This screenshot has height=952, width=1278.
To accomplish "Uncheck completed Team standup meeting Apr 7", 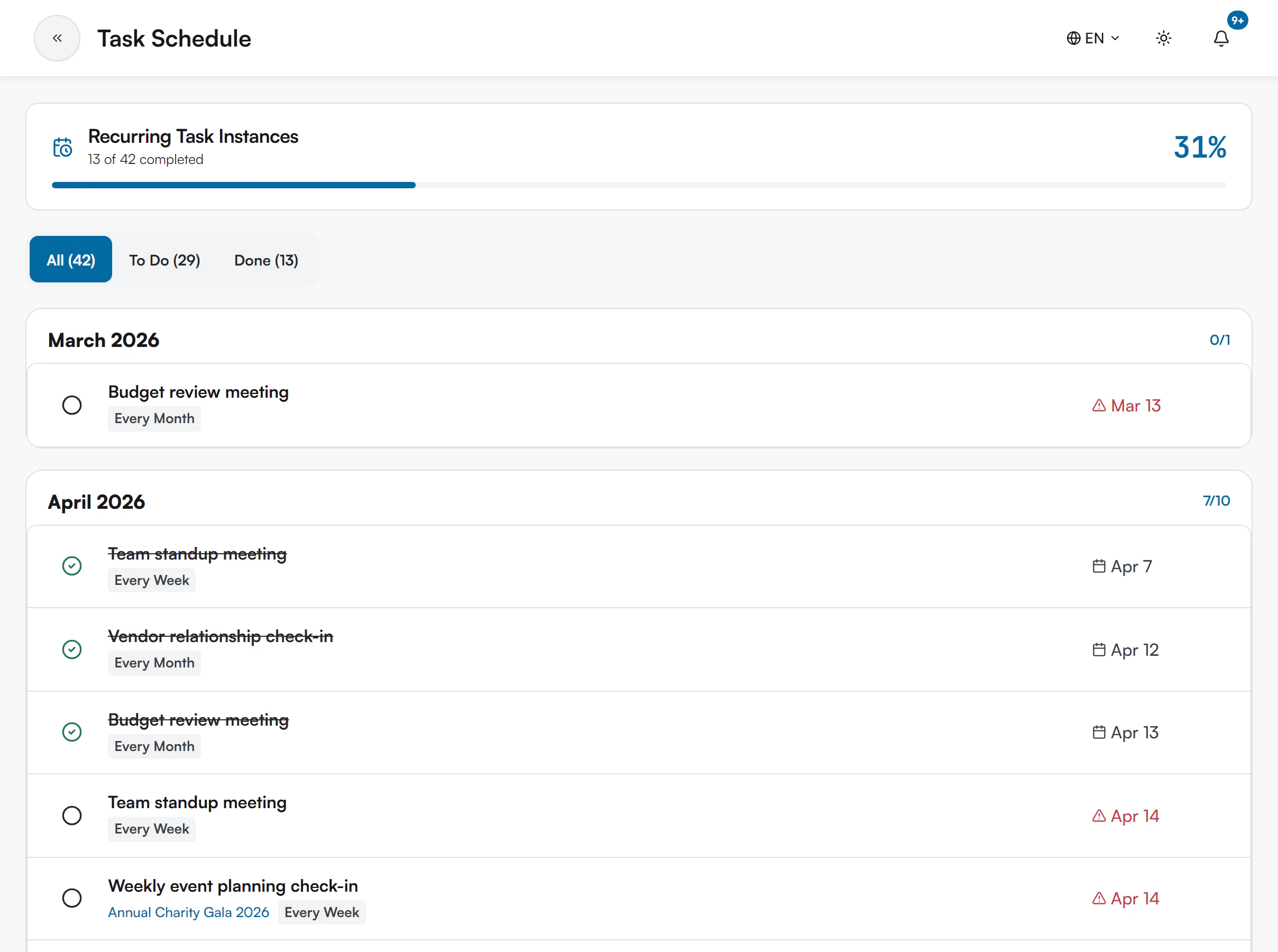I will pyautogui.click(x=72, y=566).
